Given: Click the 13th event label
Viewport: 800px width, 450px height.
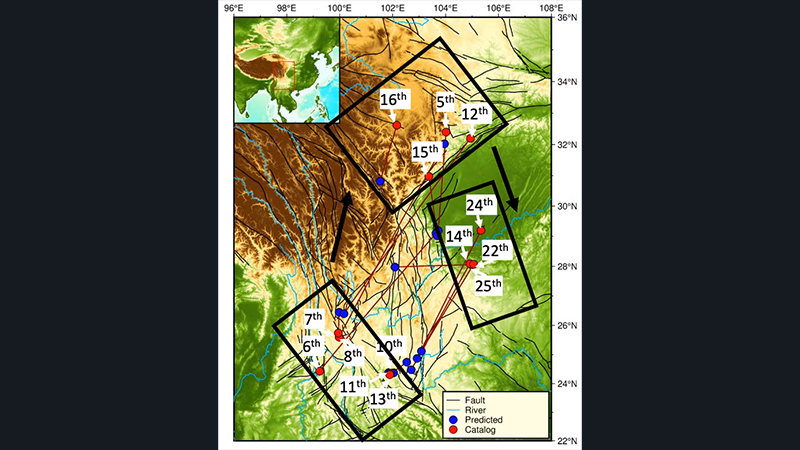Looking at the screenshot, I should (x=384, y=397).
